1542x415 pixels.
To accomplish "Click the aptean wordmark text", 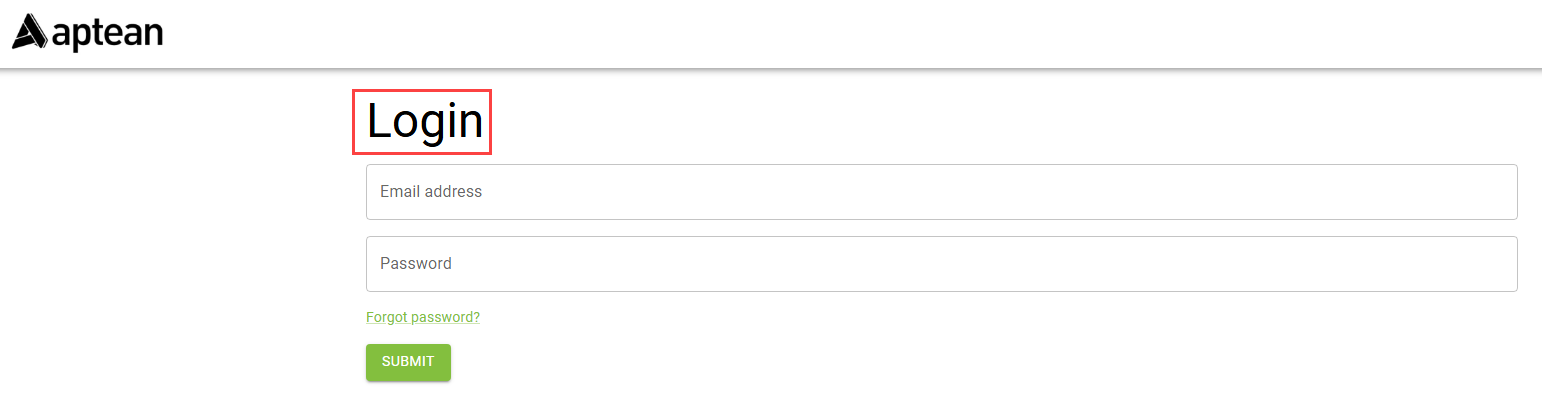I will pos(107,34).
